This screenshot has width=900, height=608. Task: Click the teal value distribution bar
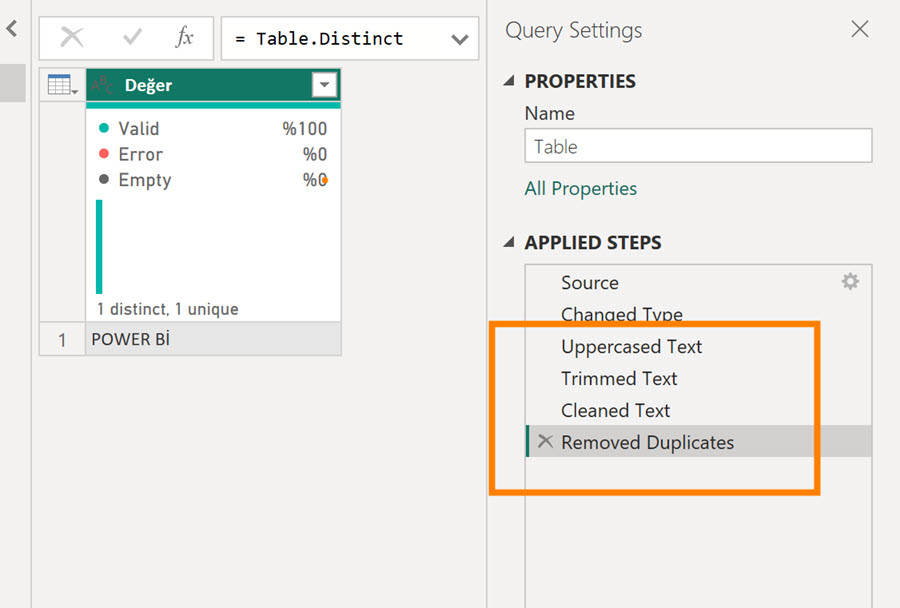[x=99, y=246]
